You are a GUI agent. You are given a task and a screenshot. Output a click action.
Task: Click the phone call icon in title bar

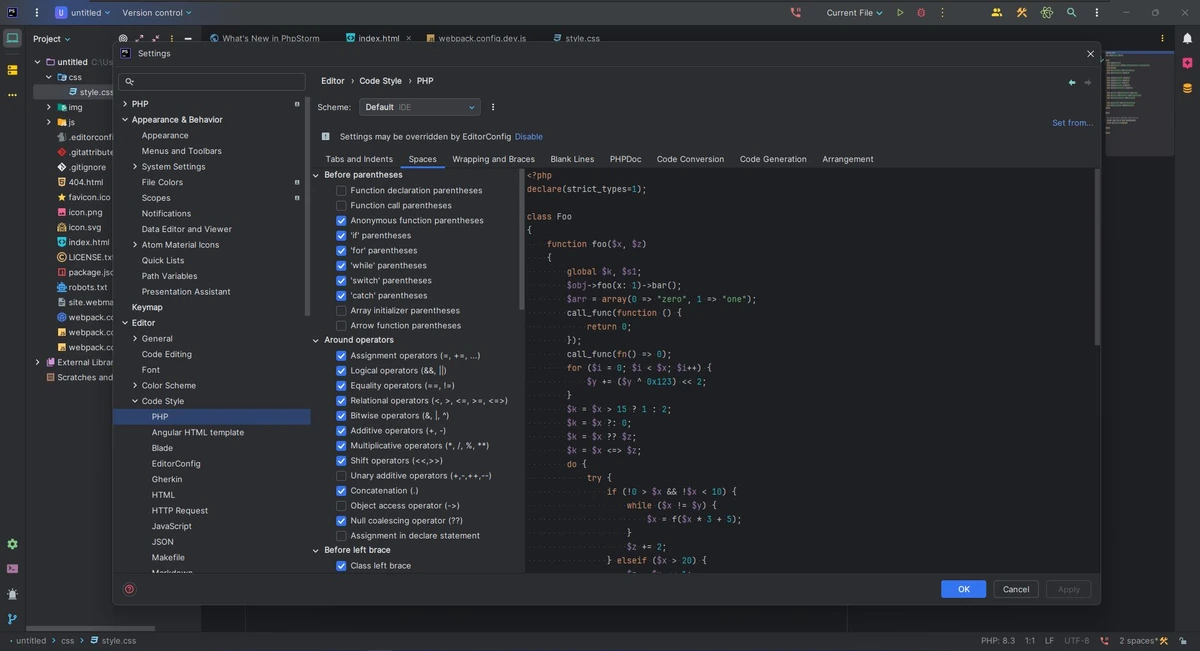[x=796, y=13]
